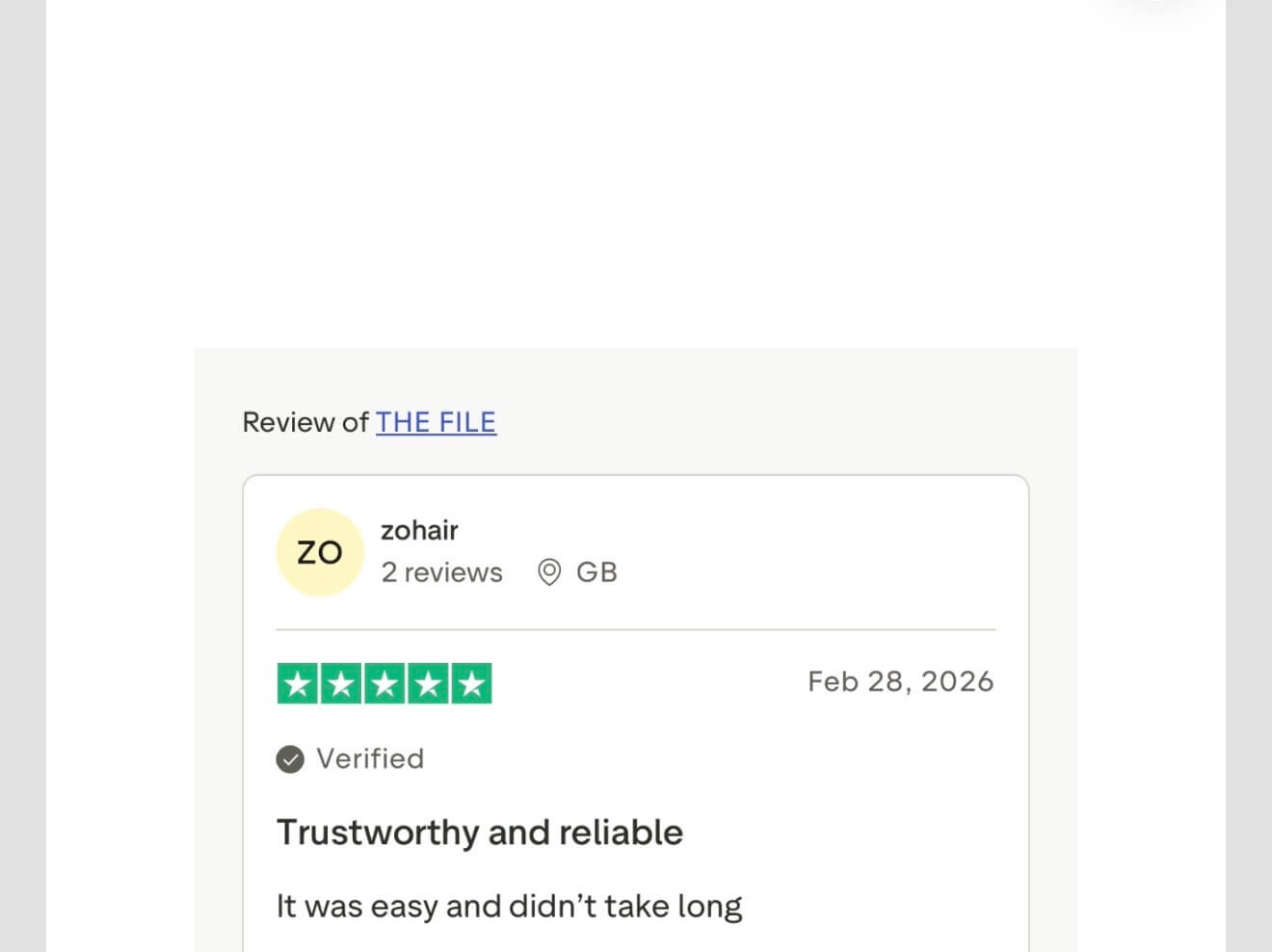Click the first green rating star
The width and height of the screenshot is (1272, 952).
(x=298, y=683)
